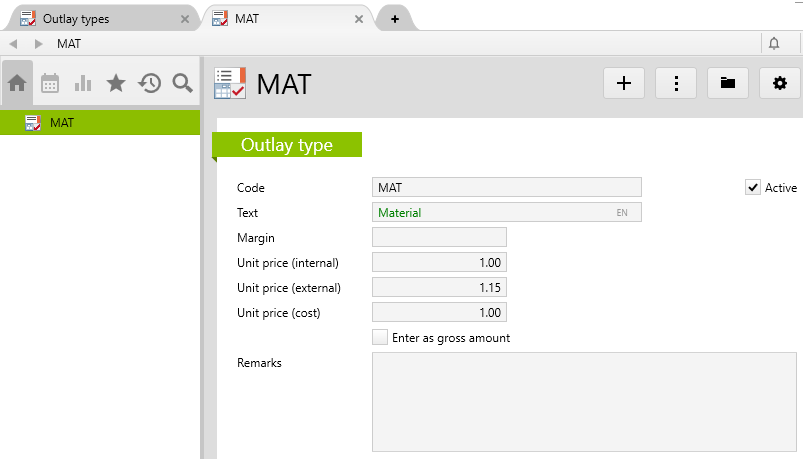The height and width of the screenshot is (459, 803).
Task: Click the notification bell icon
Action: tap(773, 43)
